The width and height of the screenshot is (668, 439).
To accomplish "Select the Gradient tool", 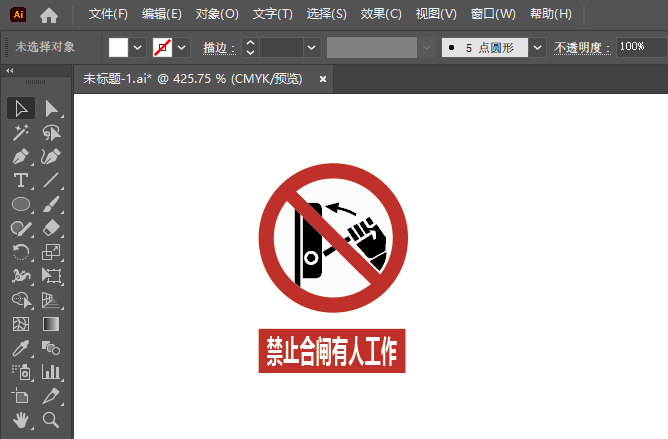I will [x=51, y=324].
